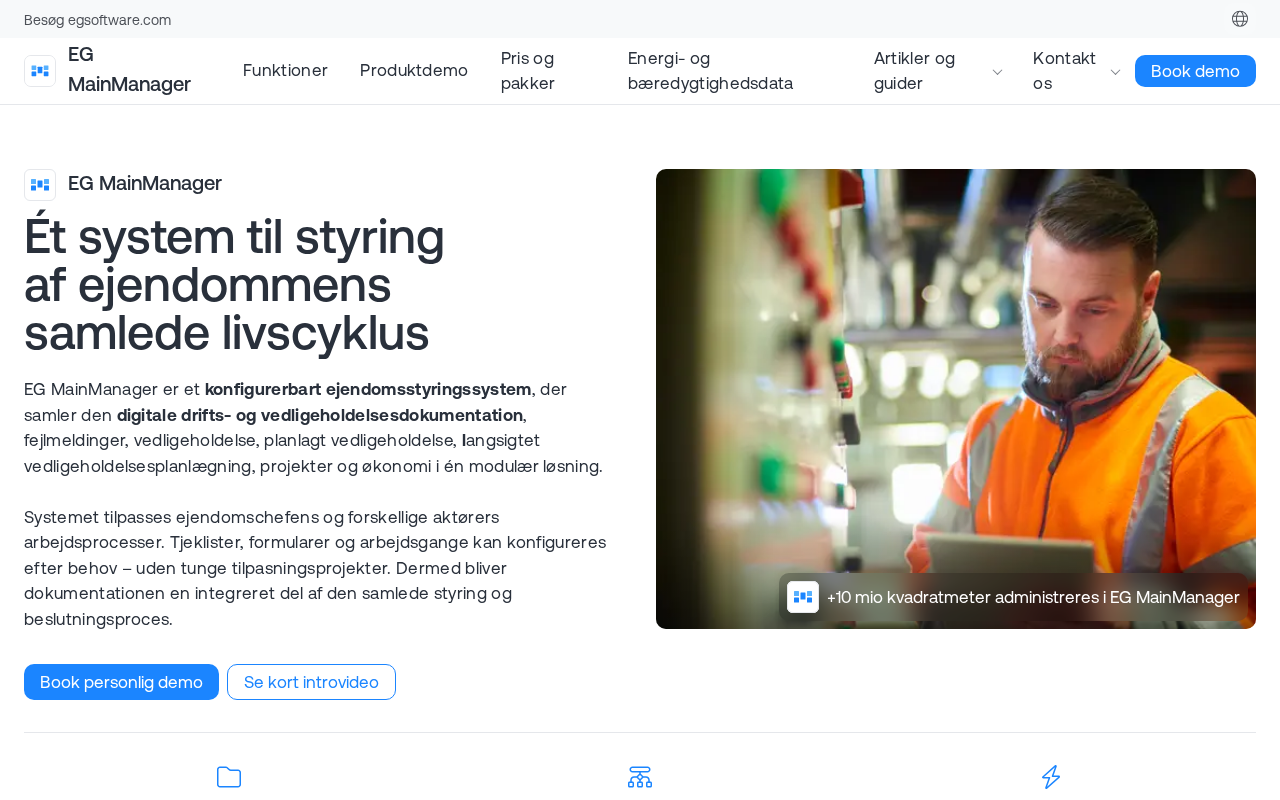Click the folder icon below the divider
The height and width of the screenshot is (800, 1280).
coord(229,777)
